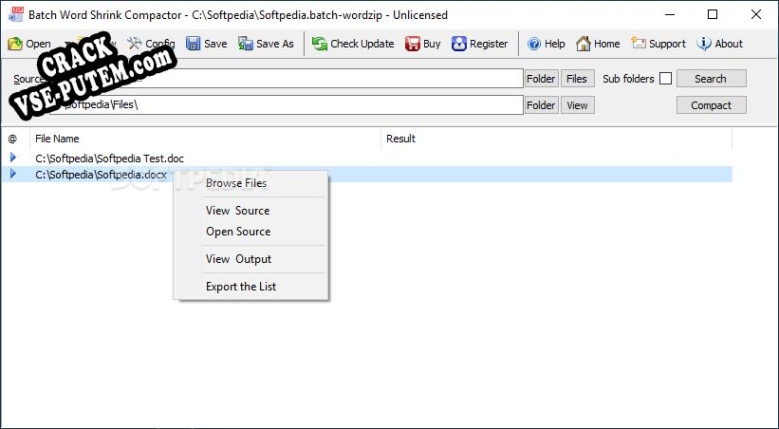Select the row C:\Softpedia\Softpedia Test.doc
The height and width of the screenshot is (429, 779).
pos(367,158)
